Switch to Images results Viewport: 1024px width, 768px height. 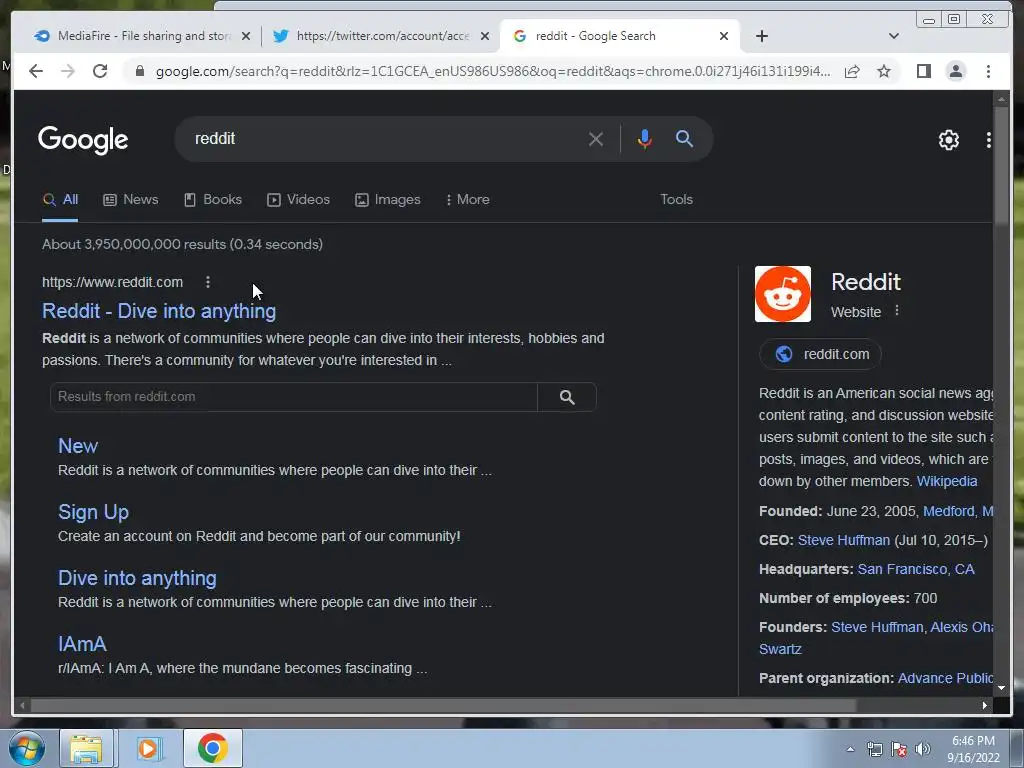(387, 200)
